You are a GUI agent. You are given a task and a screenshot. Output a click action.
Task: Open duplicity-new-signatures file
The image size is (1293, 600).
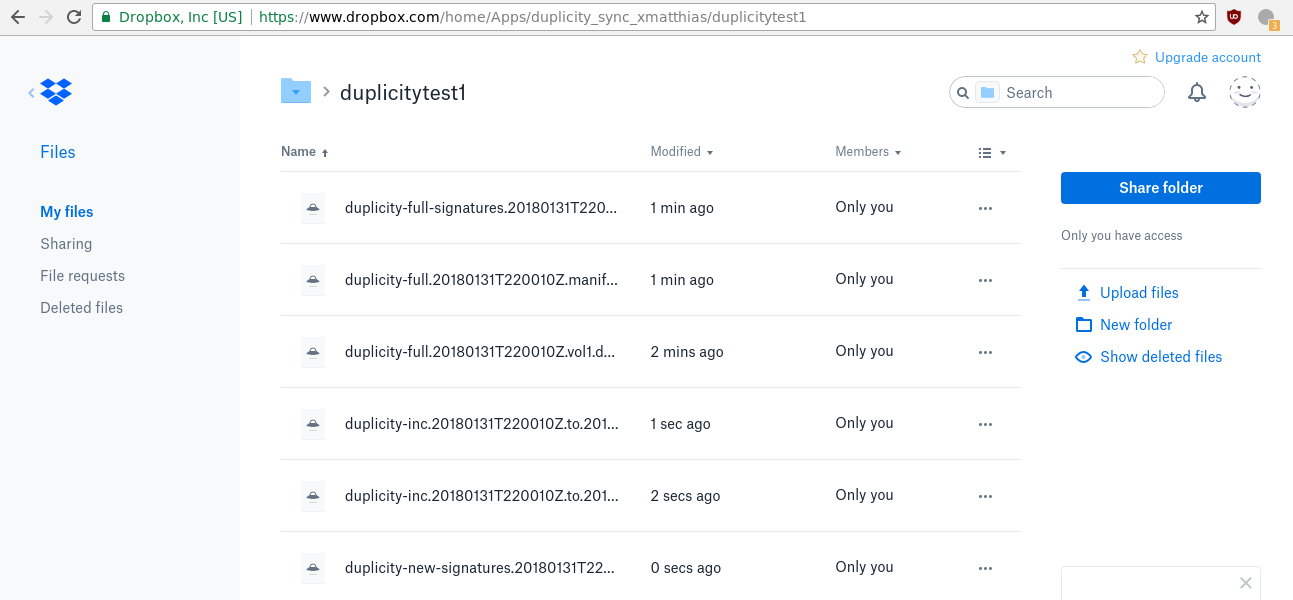tap(480, 568)
